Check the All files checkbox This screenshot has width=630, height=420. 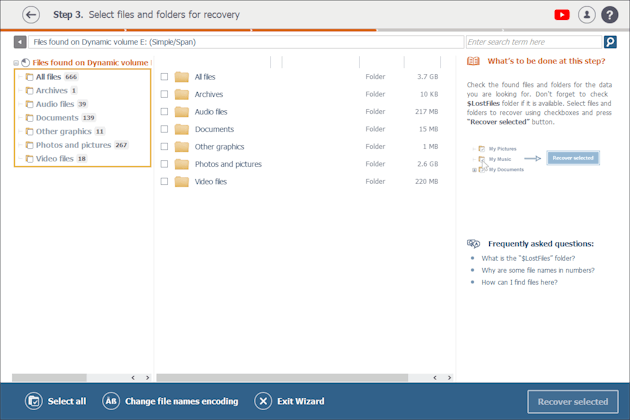pos(164,77)
